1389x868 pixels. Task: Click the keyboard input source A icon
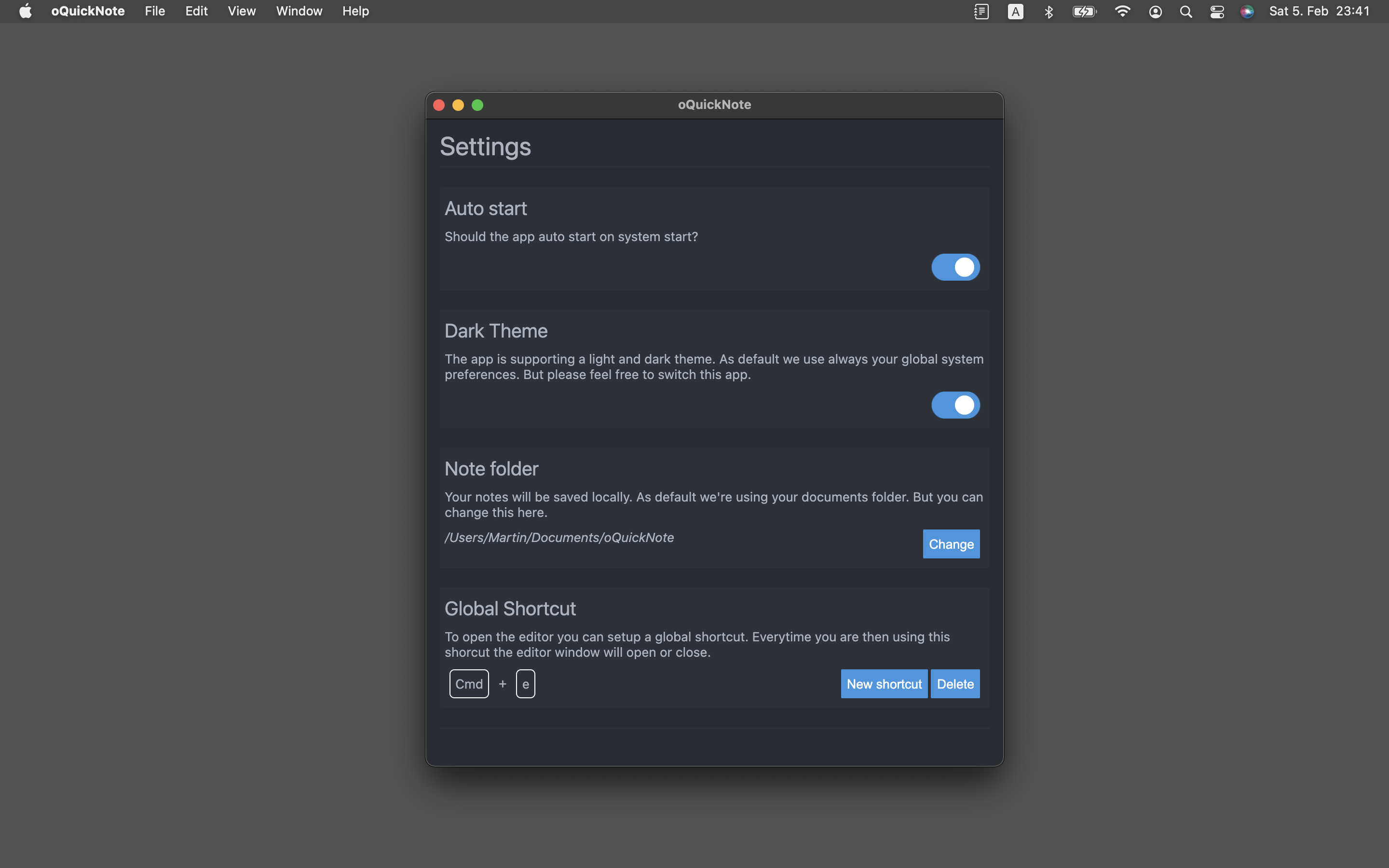pos(1015,12)
